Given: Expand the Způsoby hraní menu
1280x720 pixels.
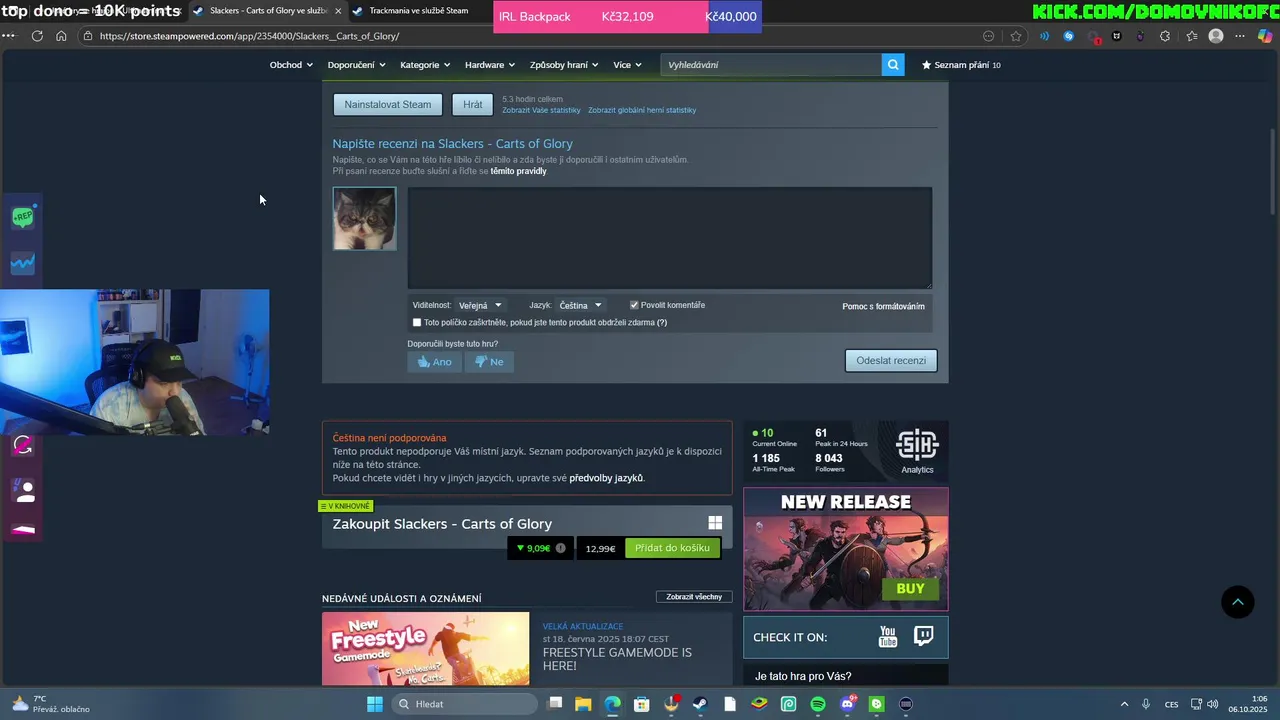Looking at the screenshot, I should (x=564, y=65).
